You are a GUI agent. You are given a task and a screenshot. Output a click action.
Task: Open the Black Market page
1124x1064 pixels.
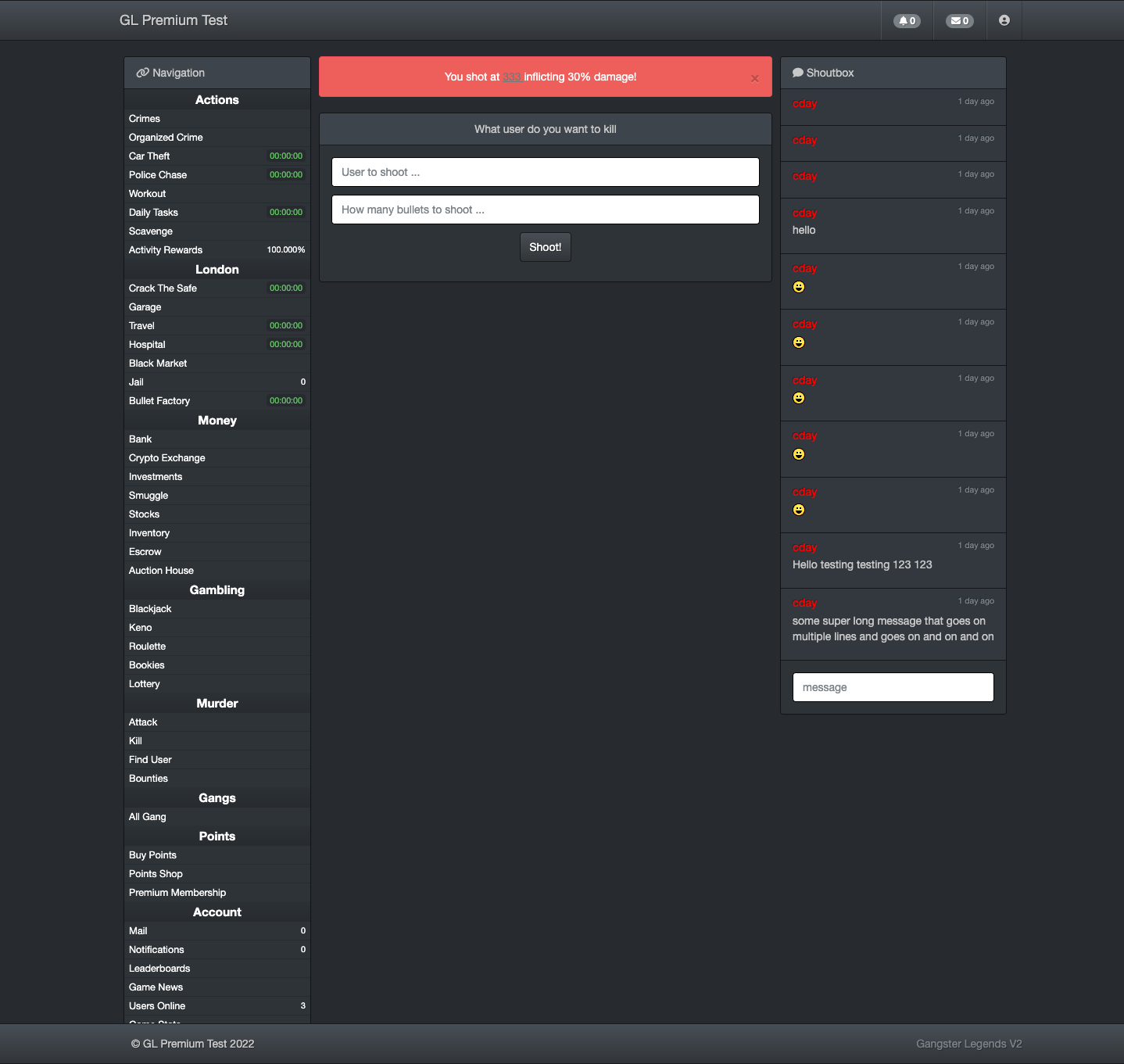pyautogui.click(x=158, y=364)
